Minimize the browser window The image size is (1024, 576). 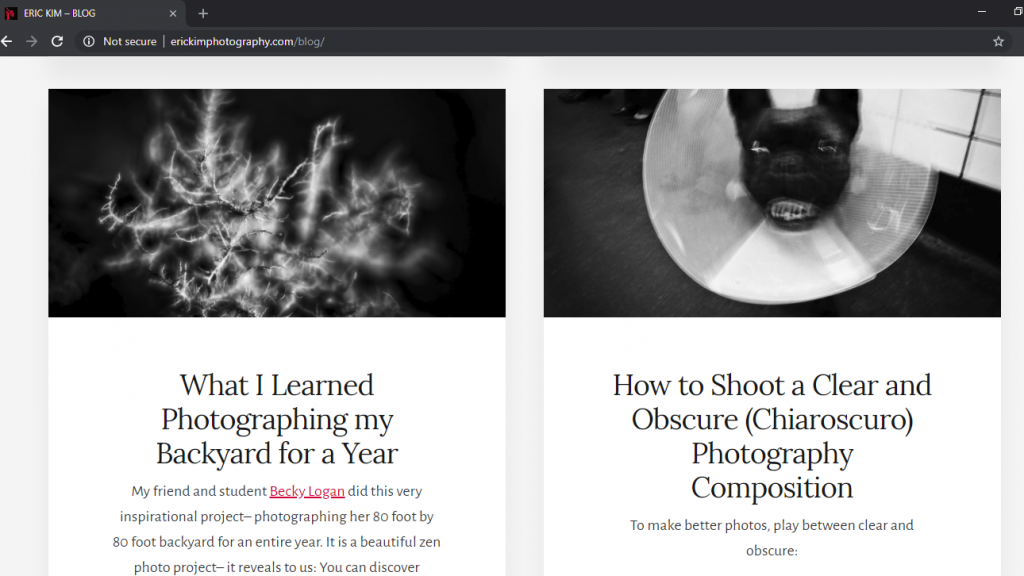tap(982, 11)
